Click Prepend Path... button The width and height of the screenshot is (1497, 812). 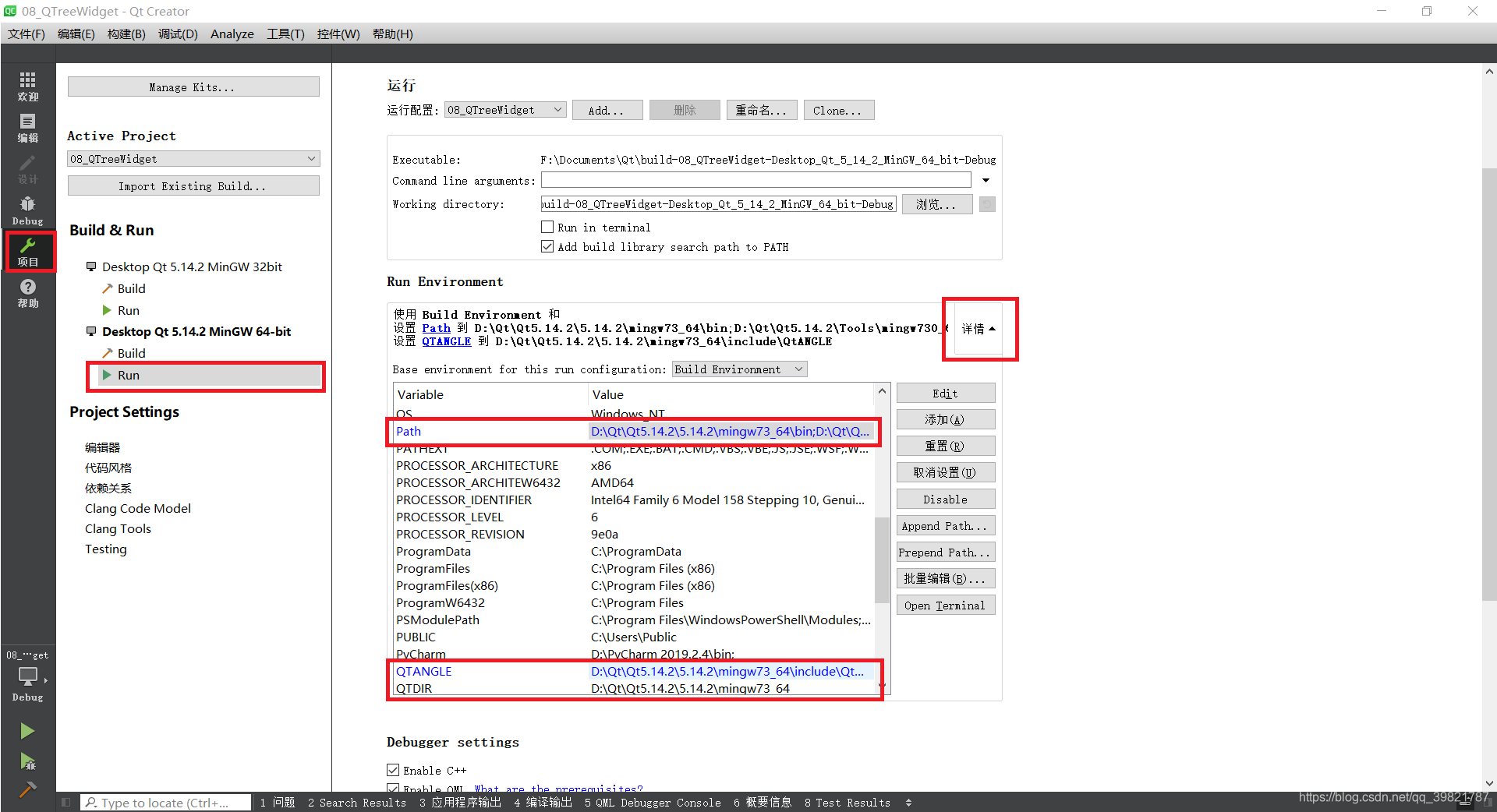tap(946, 552)
